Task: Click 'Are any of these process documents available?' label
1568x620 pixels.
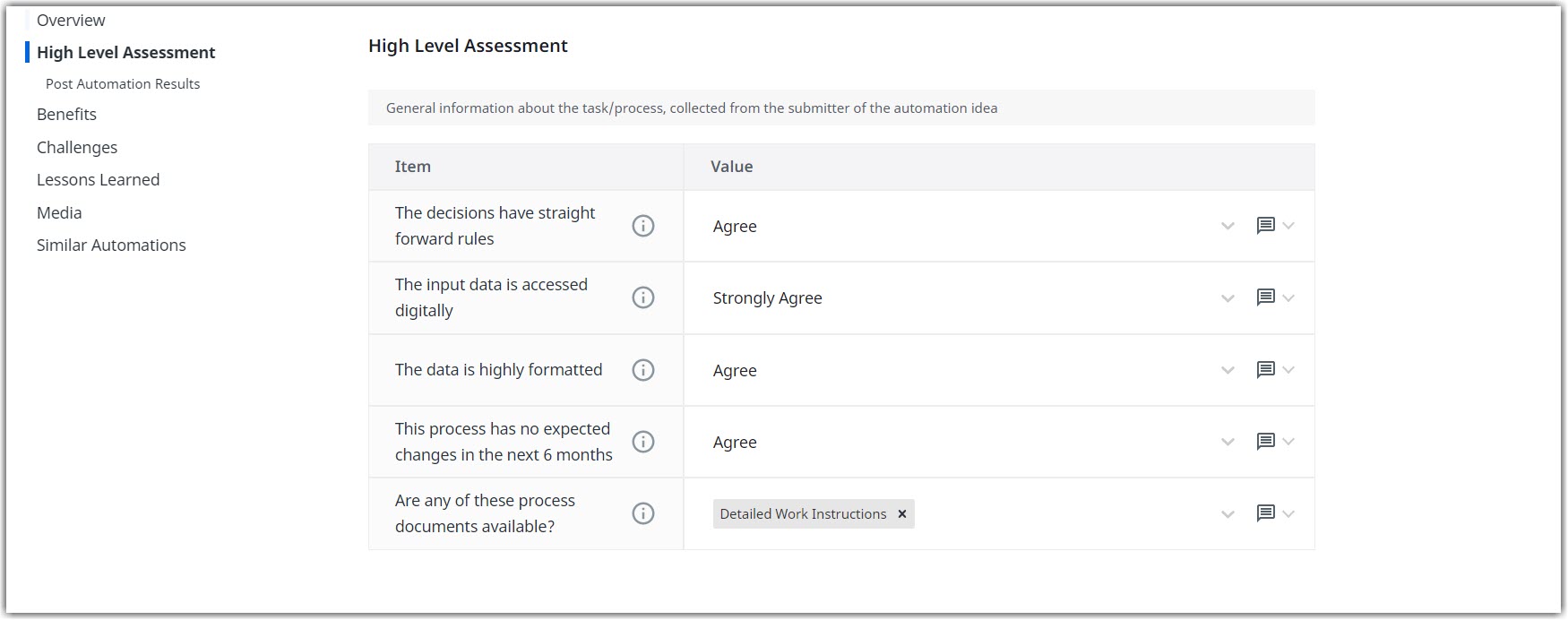Action: point(485,513)
